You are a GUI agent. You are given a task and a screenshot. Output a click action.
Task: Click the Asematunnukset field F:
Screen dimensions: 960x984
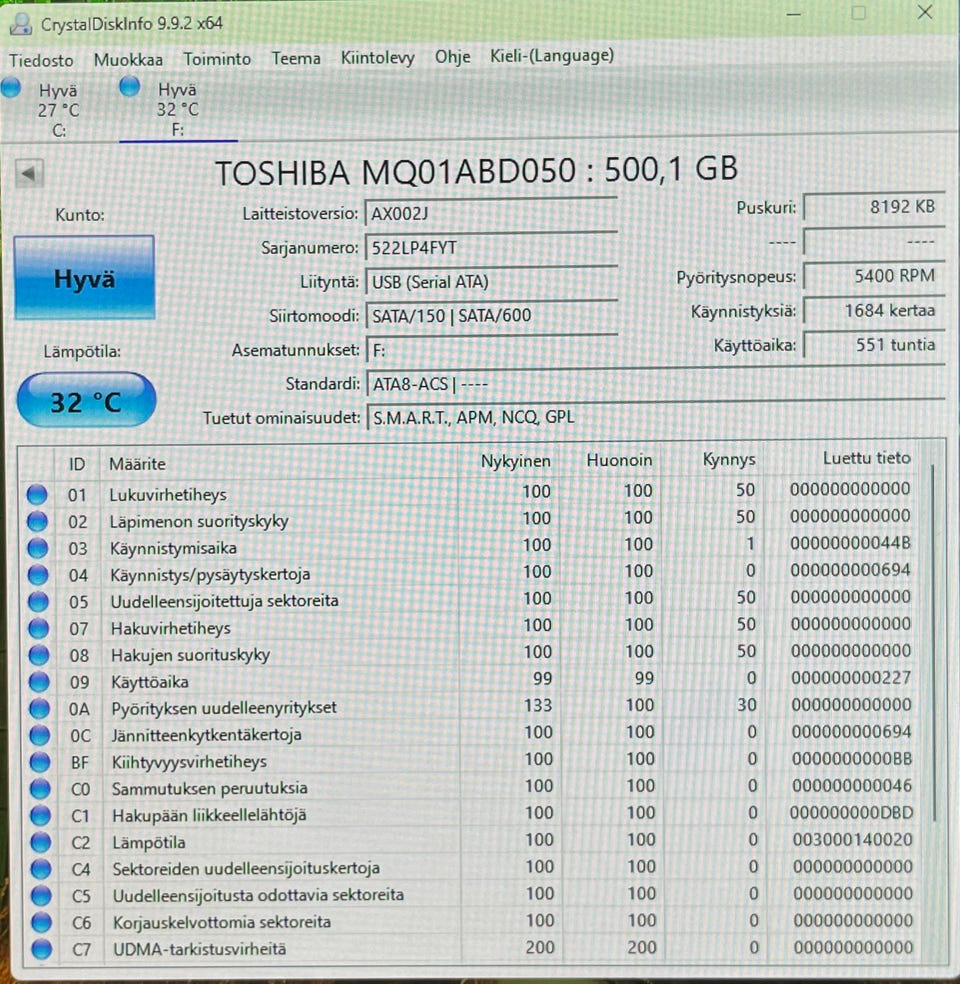(x=491, y=350)
